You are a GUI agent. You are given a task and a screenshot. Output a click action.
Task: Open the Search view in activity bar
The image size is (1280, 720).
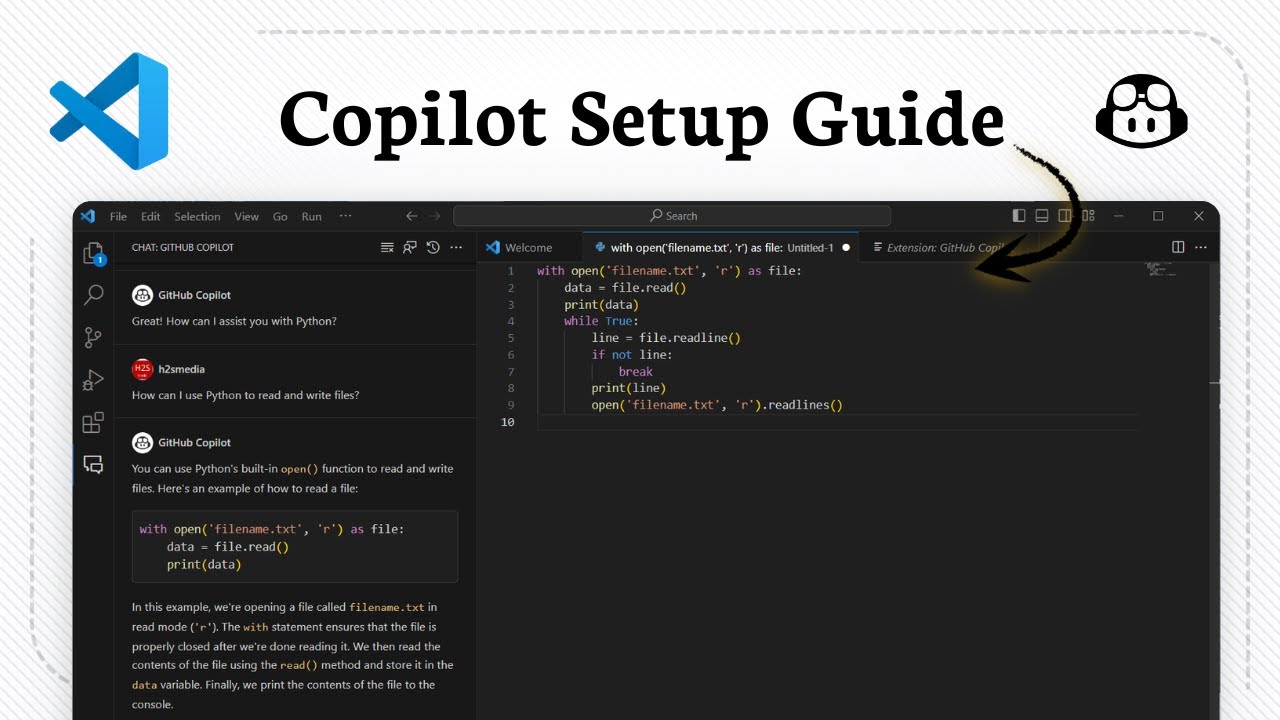click(93, 295)
